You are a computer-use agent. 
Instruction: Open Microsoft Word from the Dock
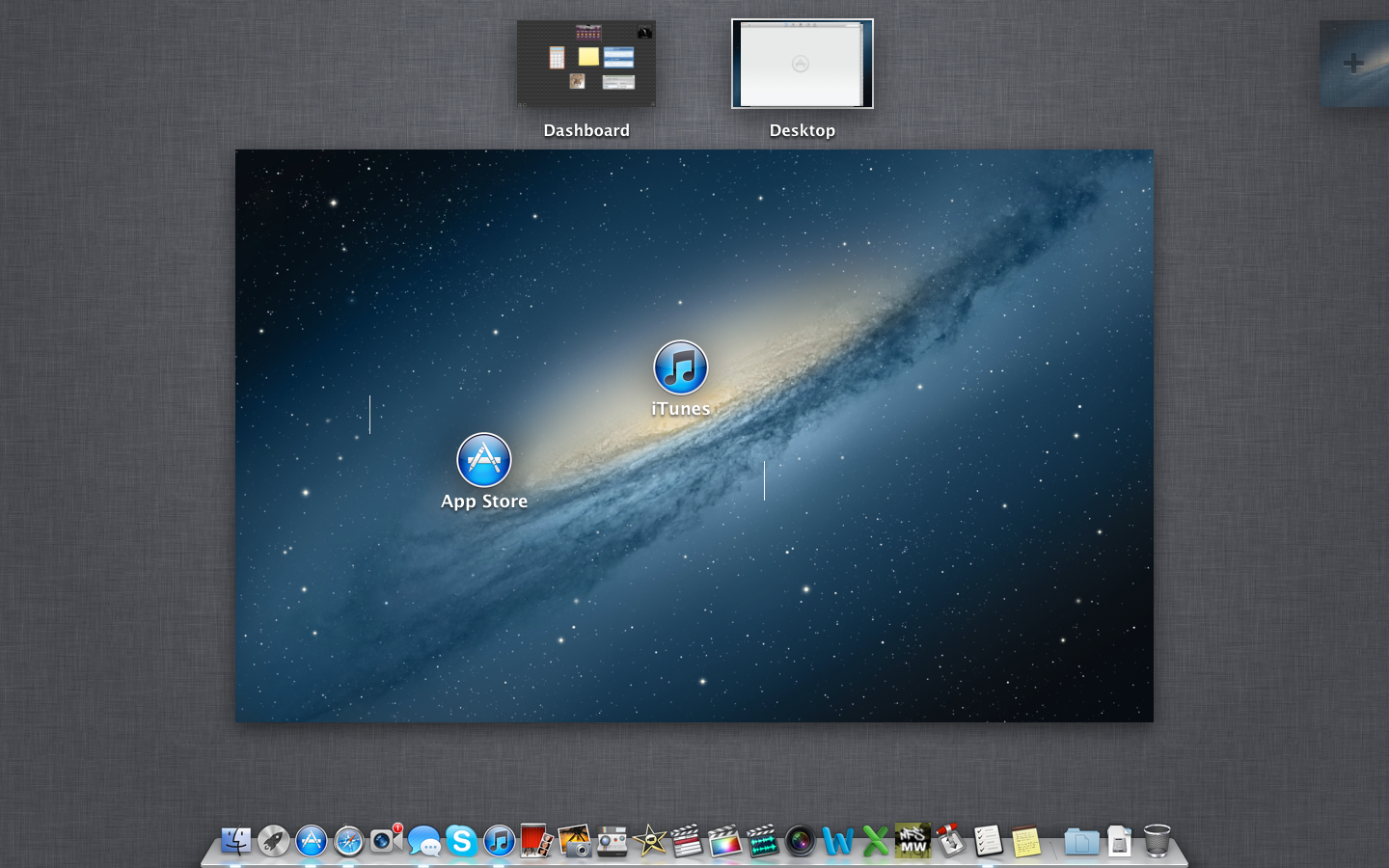tap(837, 841)
